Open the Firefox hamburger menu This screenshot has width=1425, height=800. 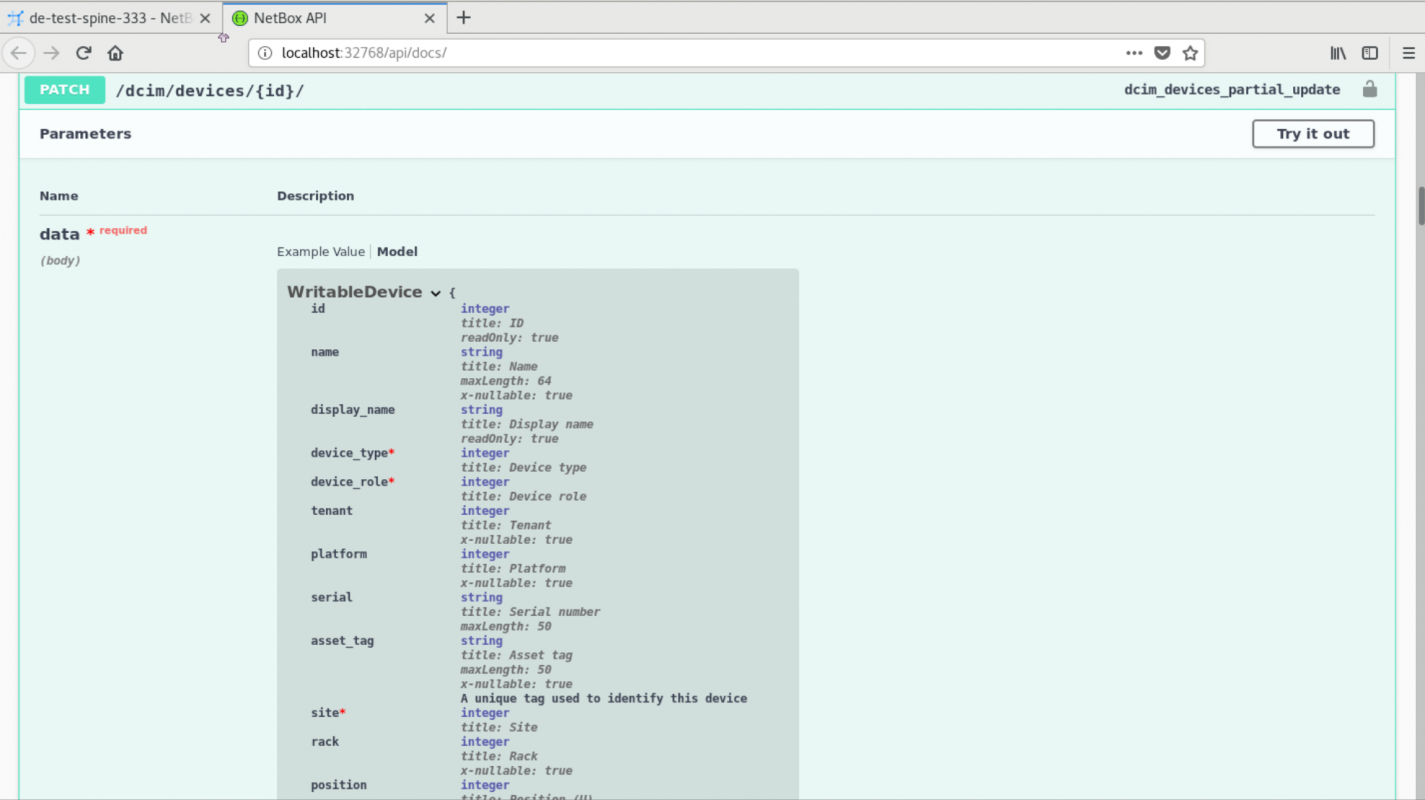[1409, 53]
